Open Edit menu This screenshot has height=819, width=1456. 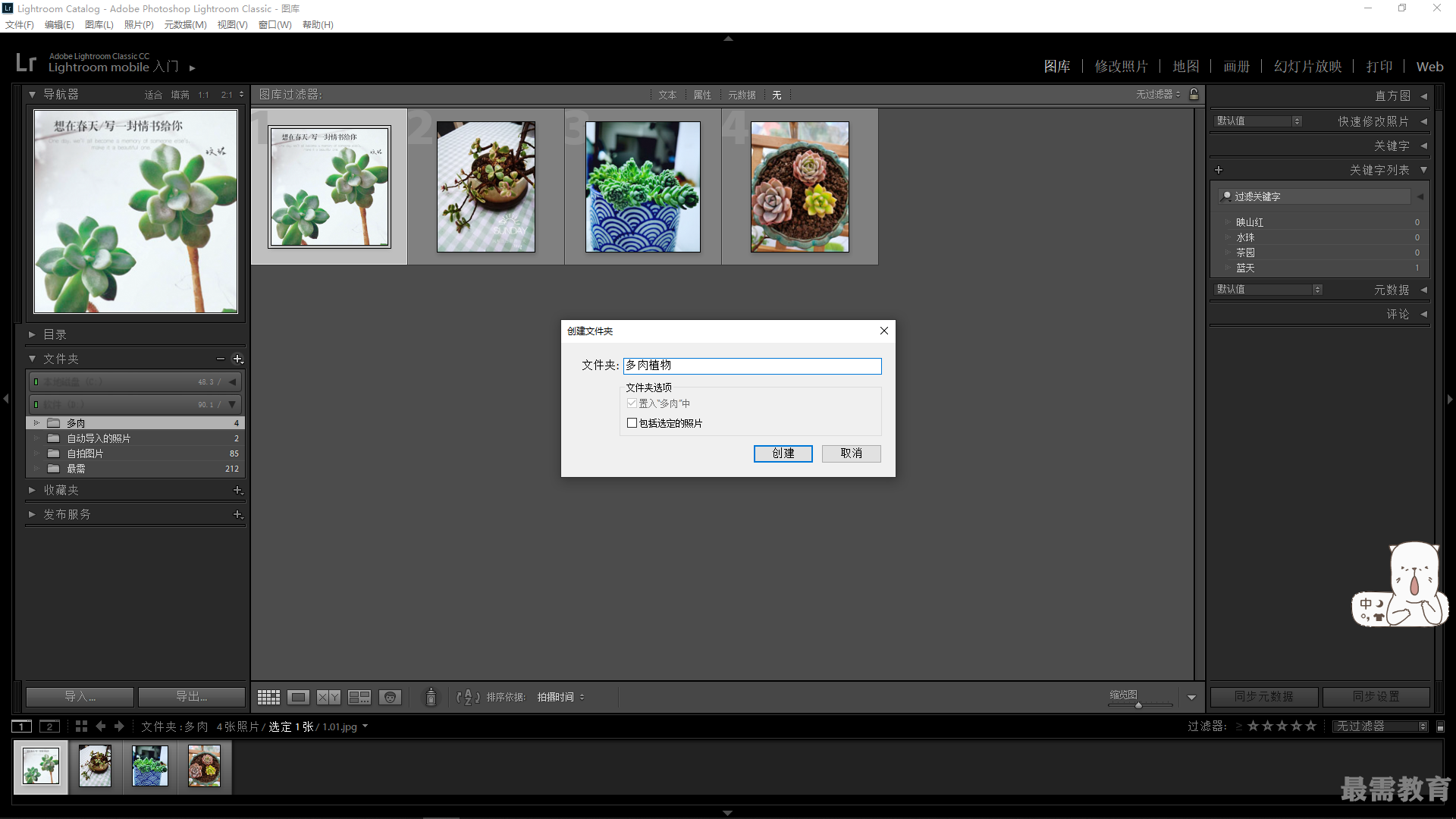59,25
